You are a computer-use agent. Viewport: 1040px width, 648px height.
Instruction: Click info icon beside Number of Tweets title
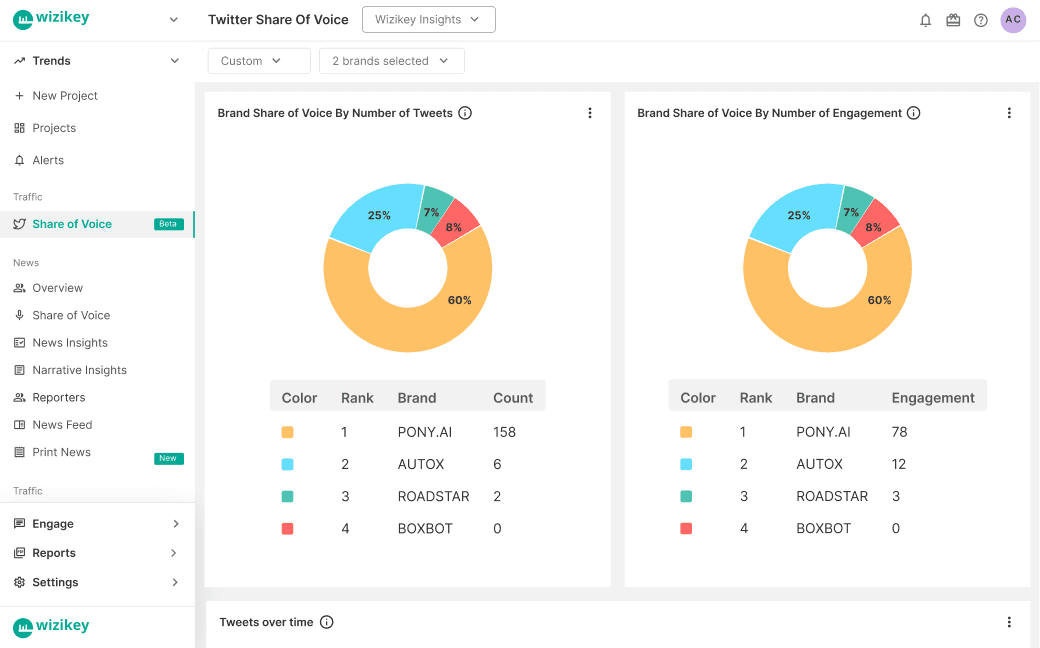pyautogui.click(x=465, y=113)
